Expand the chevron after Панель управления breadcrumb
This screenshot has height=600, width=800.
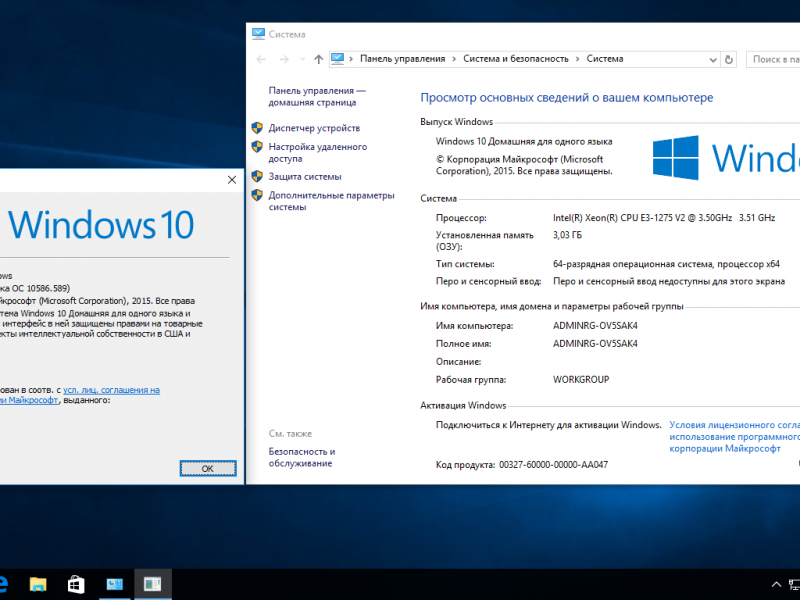pyautogui.click(x=455, y=59)
